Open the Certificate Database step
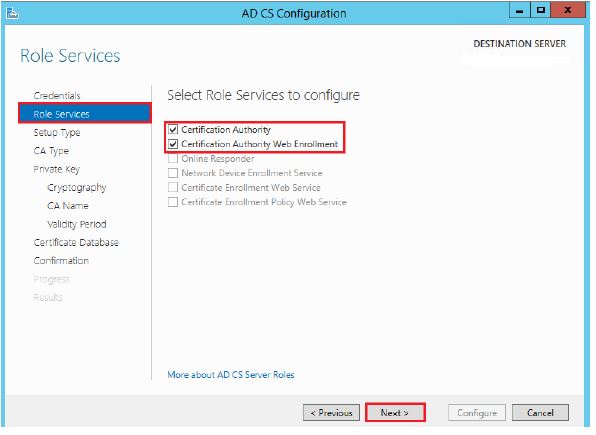The width and height of the screenshot is (596, 435). pos(76,243)
